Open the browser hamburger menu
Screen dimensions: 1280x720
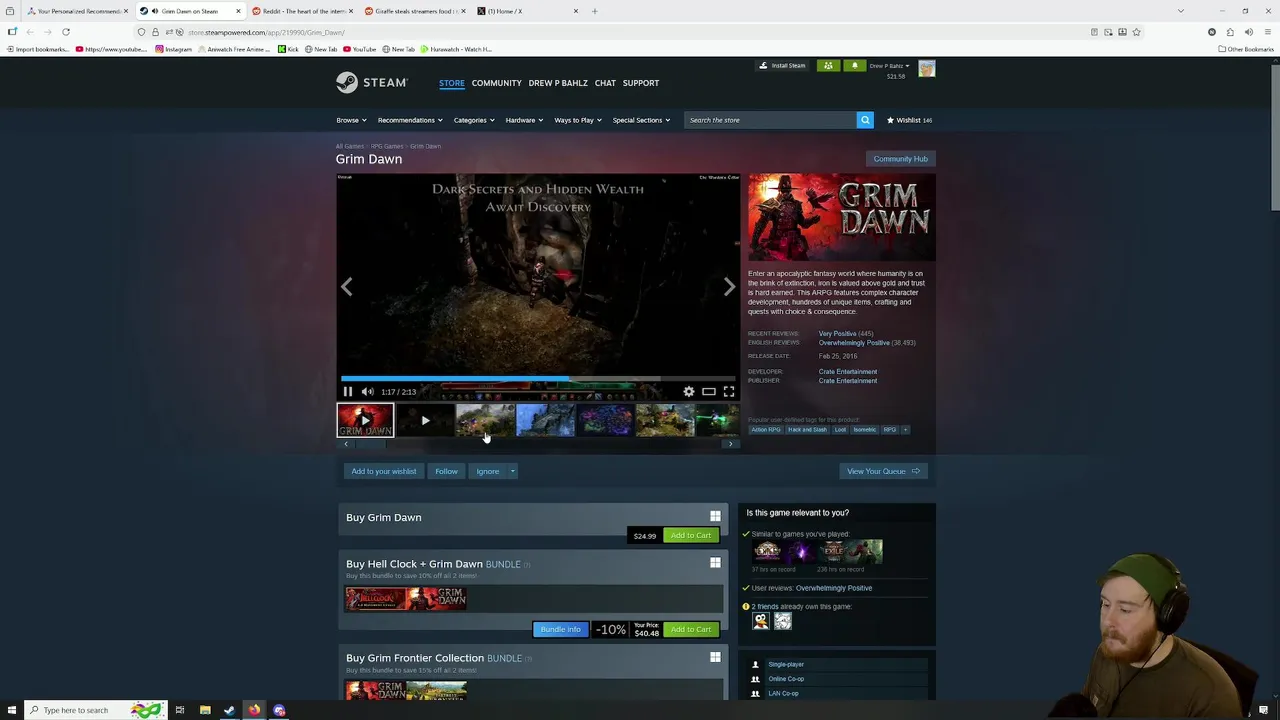point(1267,32)
